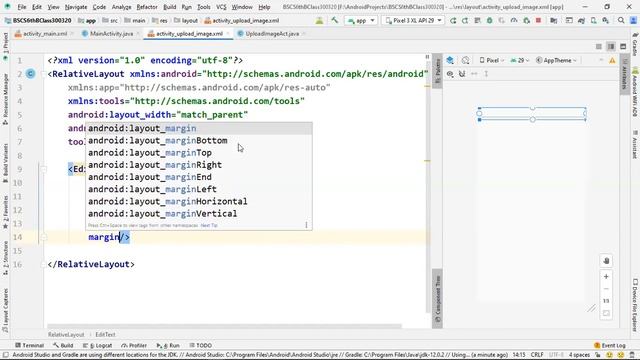The width and height of the screenshot is (640, 360).
Task: Click the Apply Changes and Restart Activity icon
Action: coord(465,20)
